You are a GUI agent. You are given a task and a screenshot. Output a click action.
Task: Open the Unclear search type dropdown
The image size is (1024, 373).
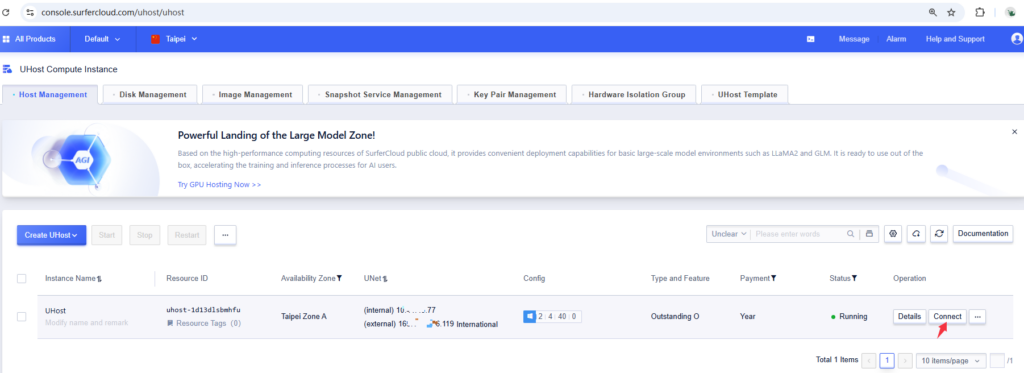pyautogui.click(x=729, y=234)
